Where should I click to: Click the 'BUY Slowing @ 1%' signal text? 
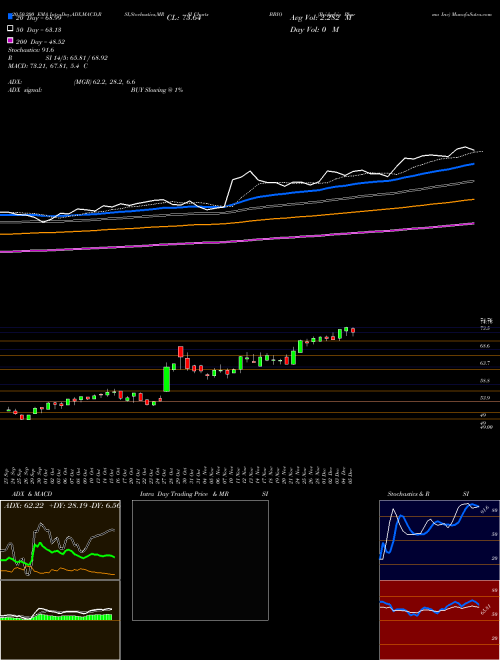[157, 90]
